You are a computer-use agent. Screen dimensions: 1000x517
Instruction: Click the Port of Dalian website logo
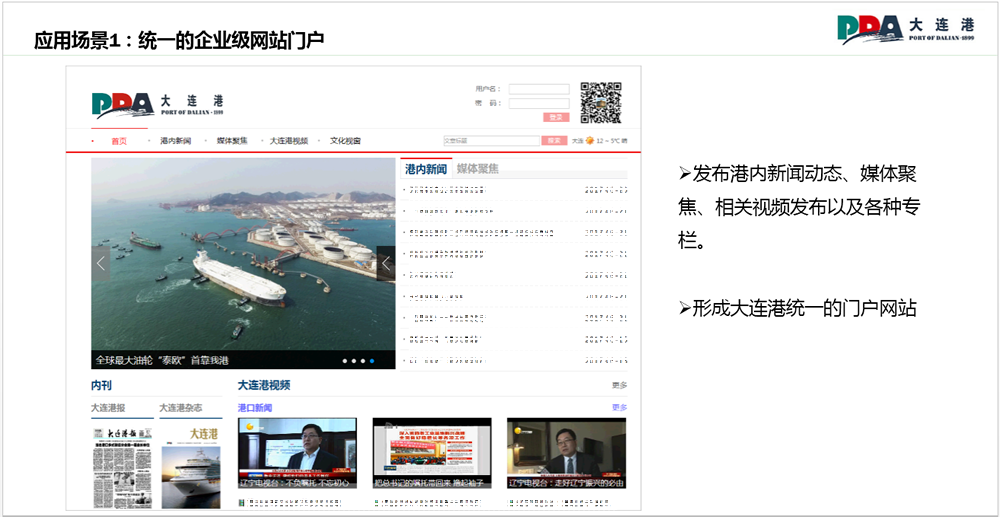click(x=158, y=105)
